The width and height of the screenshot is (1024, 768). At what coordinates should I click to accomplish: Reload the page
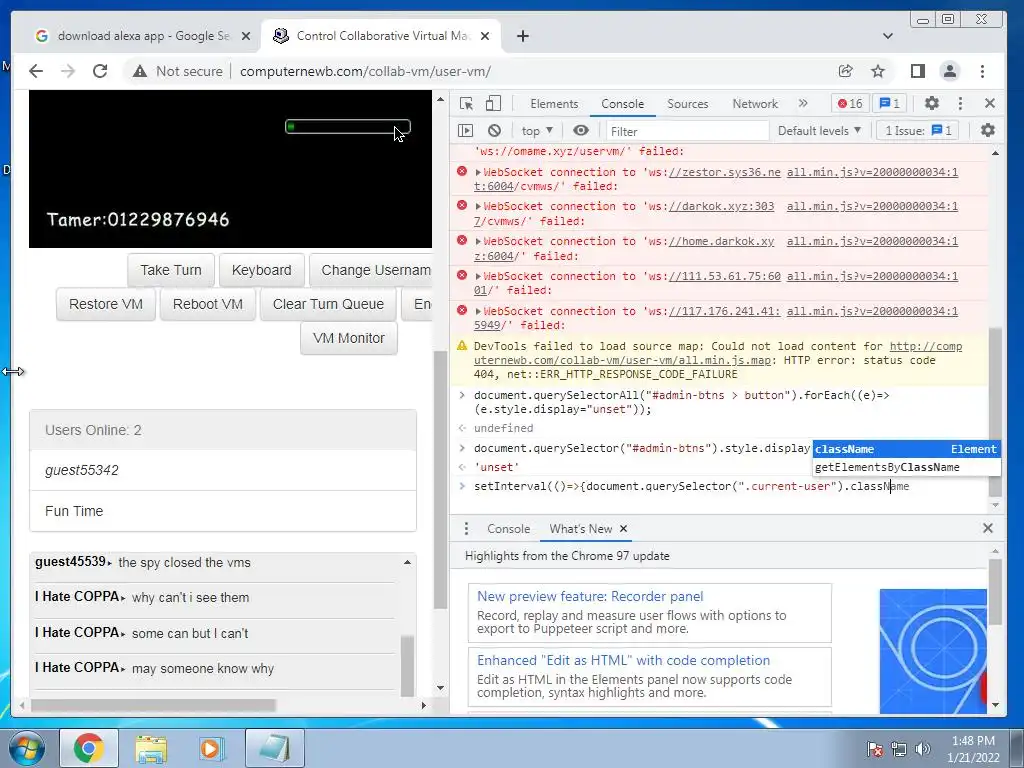point(100,71)
